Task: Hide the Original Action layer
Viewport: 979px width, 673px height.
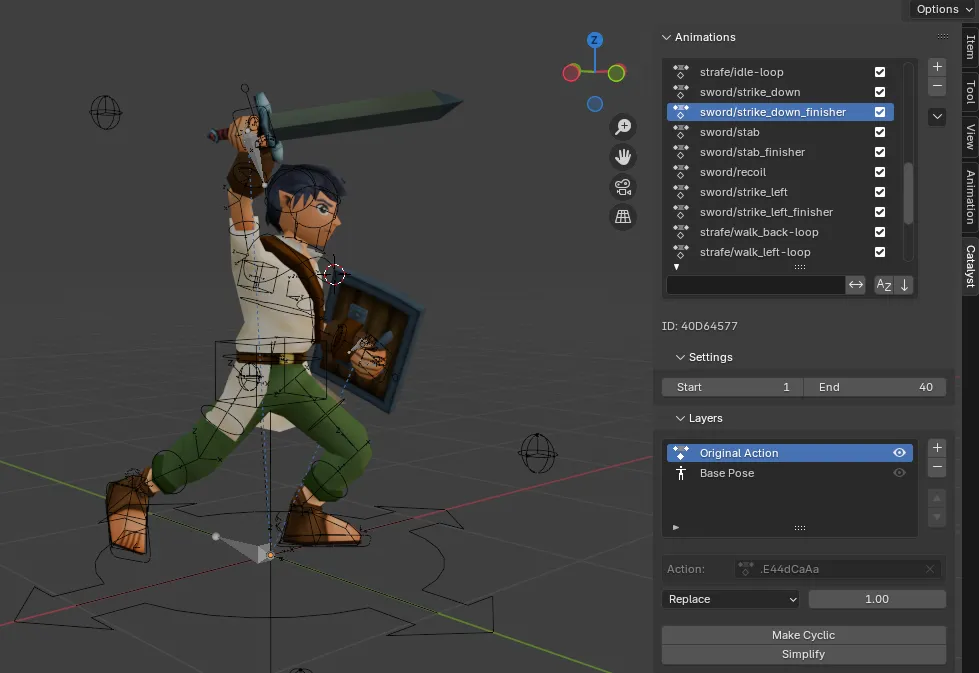Action: click(899, 453)
